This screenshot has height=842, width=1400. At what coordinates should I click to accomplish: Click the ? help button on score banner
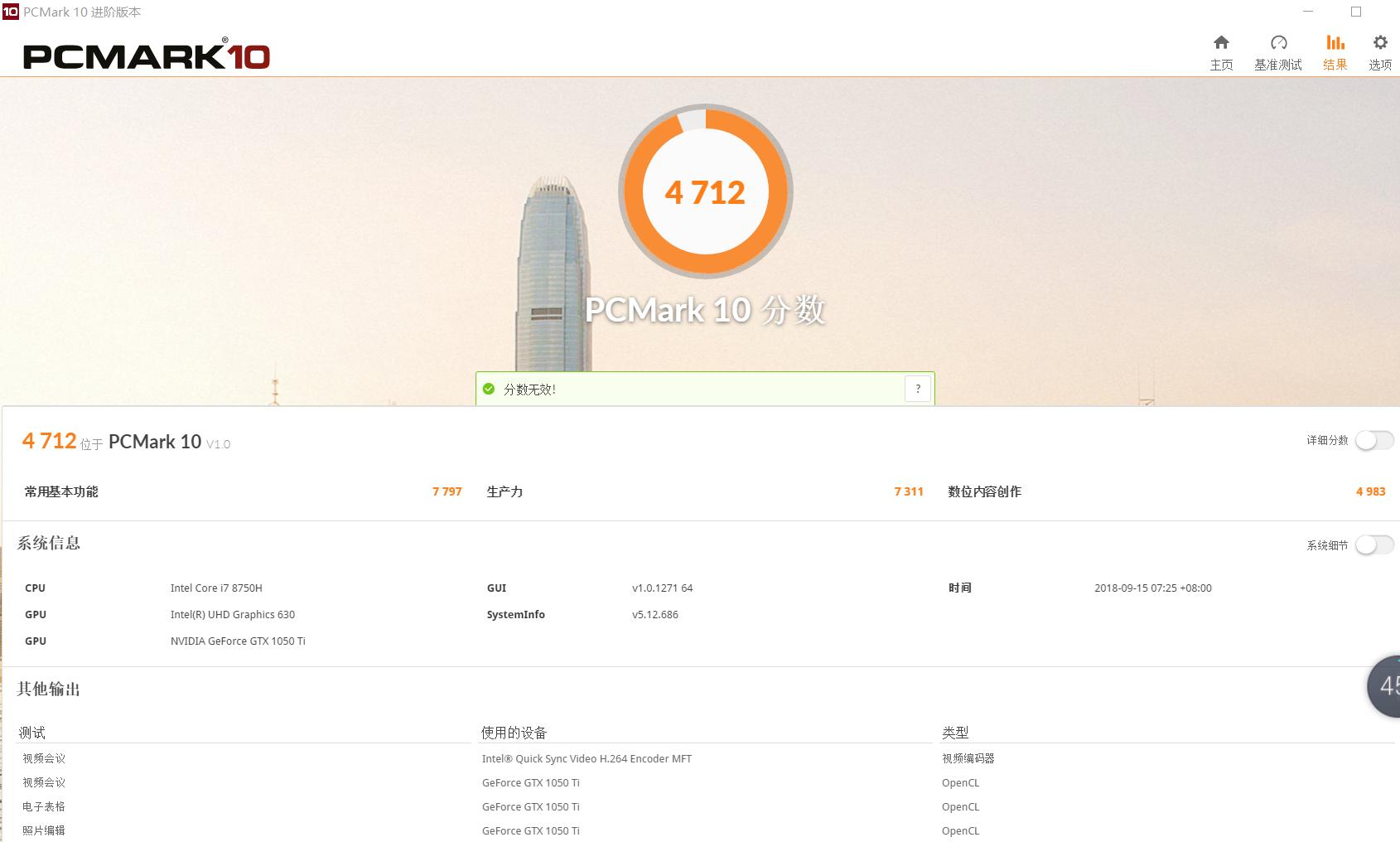[x=916, y=388]
